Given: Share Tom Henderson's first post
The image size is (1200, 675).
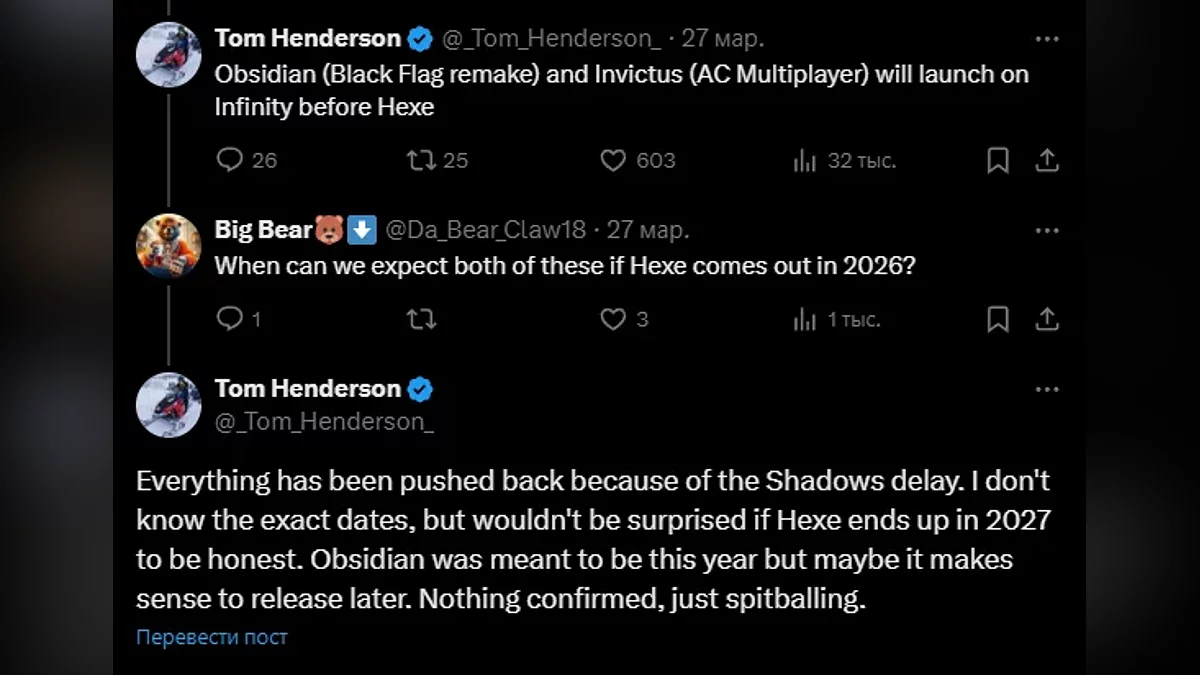Looking at the screenshot, I should pos(1046,160).
